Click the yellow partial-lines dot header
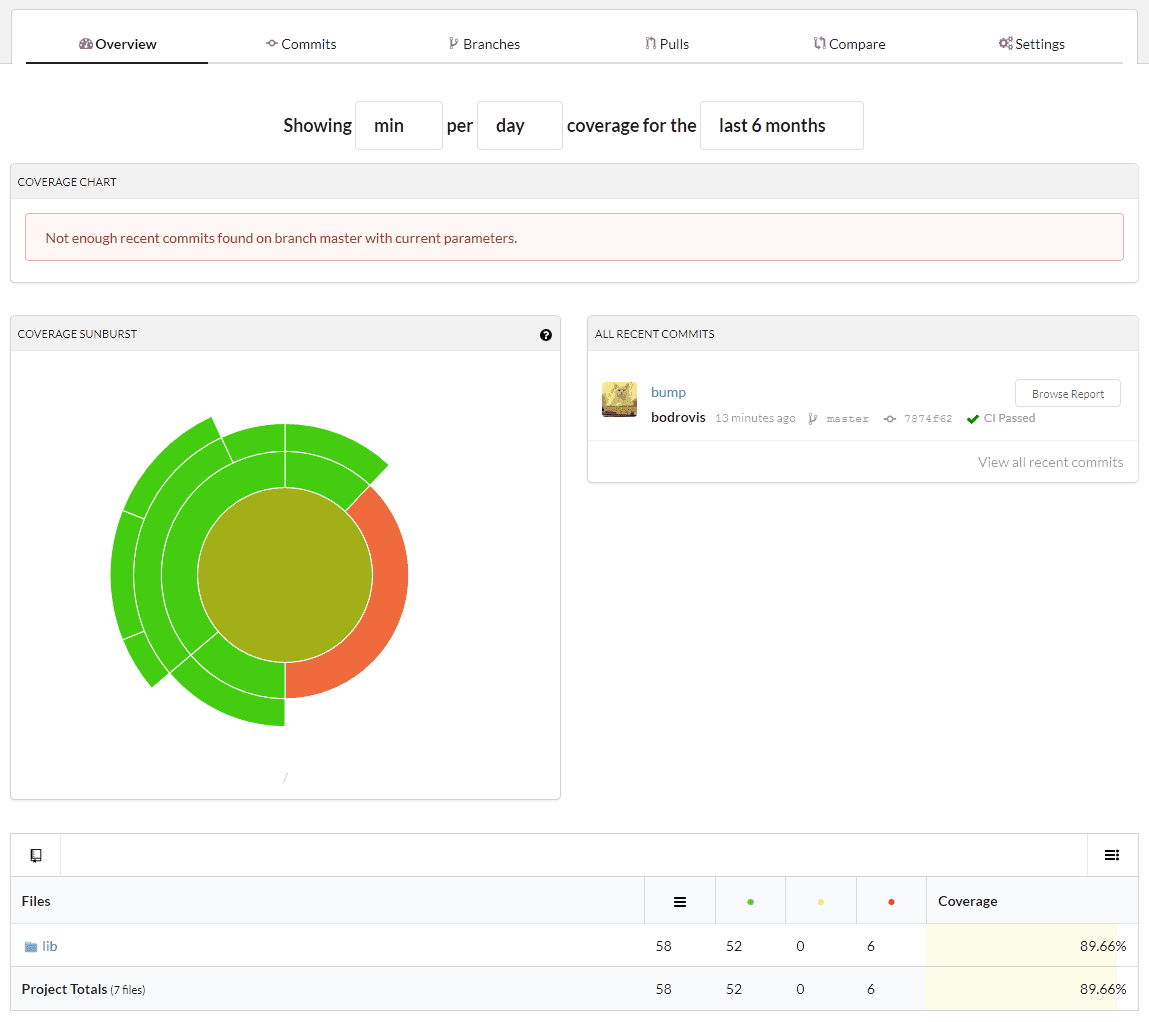 (x=821, y=902)
